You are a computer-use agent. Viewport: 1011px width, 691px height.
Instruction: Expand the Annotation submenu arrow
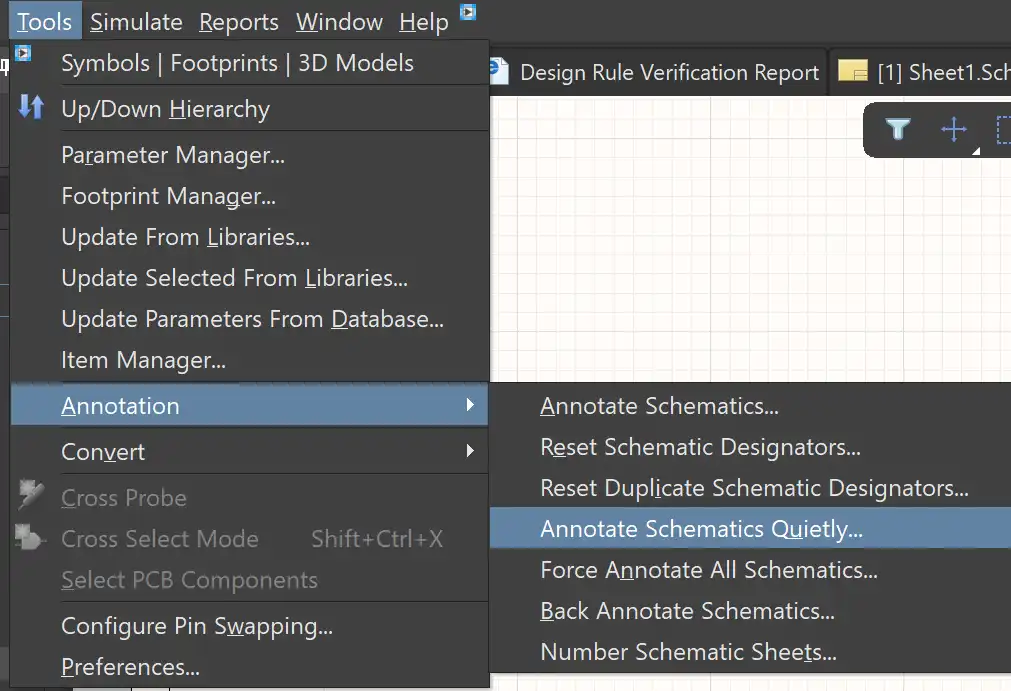[x=470, y=405]
